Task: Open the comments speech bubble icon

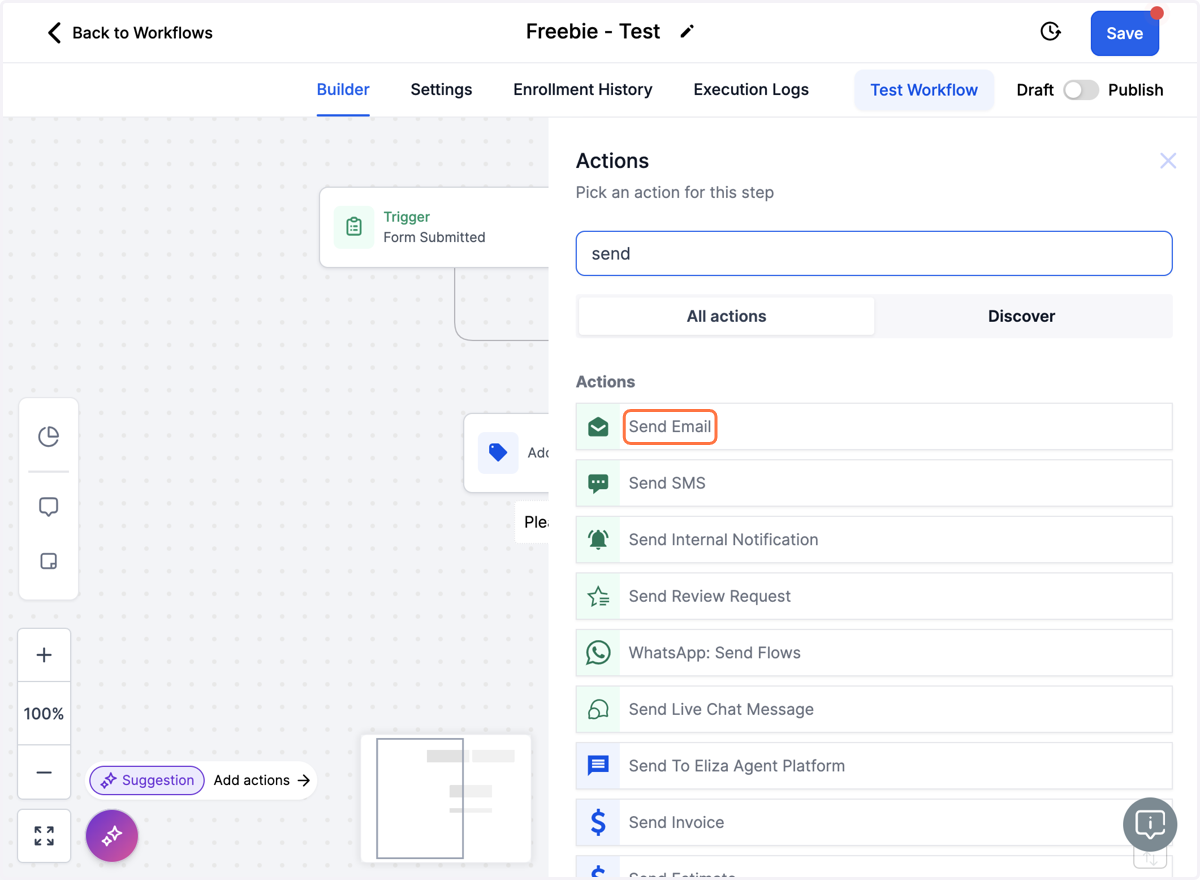Action: pos(48,507)
